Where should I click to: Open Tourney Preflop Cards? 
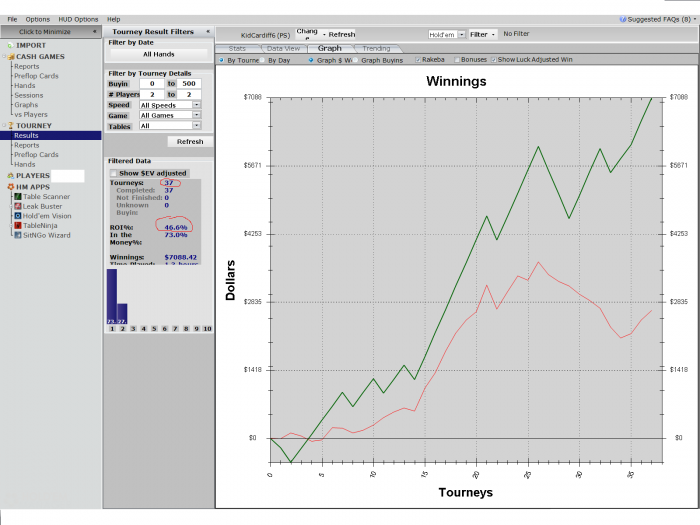(x=36, y=155)
